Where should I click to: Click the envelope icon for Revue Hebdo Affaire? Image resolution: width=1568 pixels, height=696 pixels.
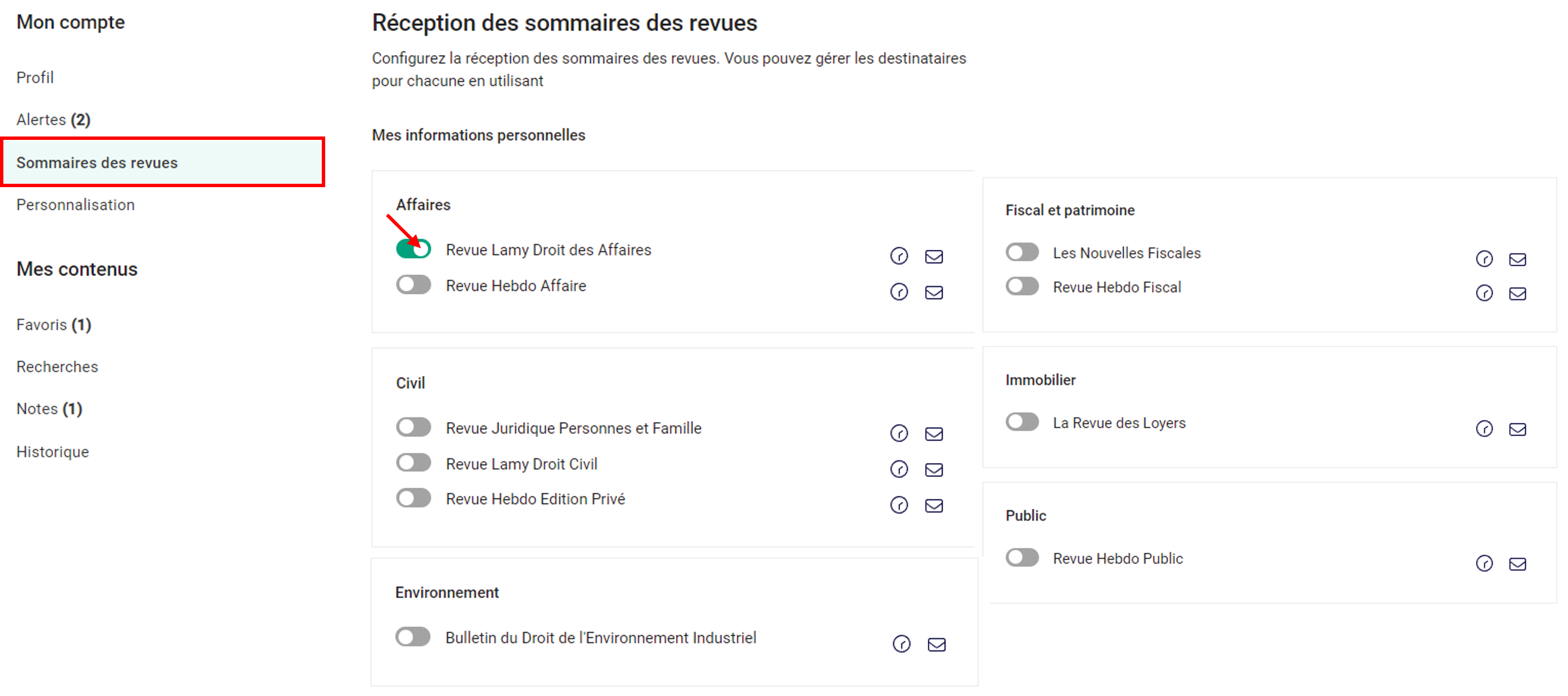(x=935, y=292)
